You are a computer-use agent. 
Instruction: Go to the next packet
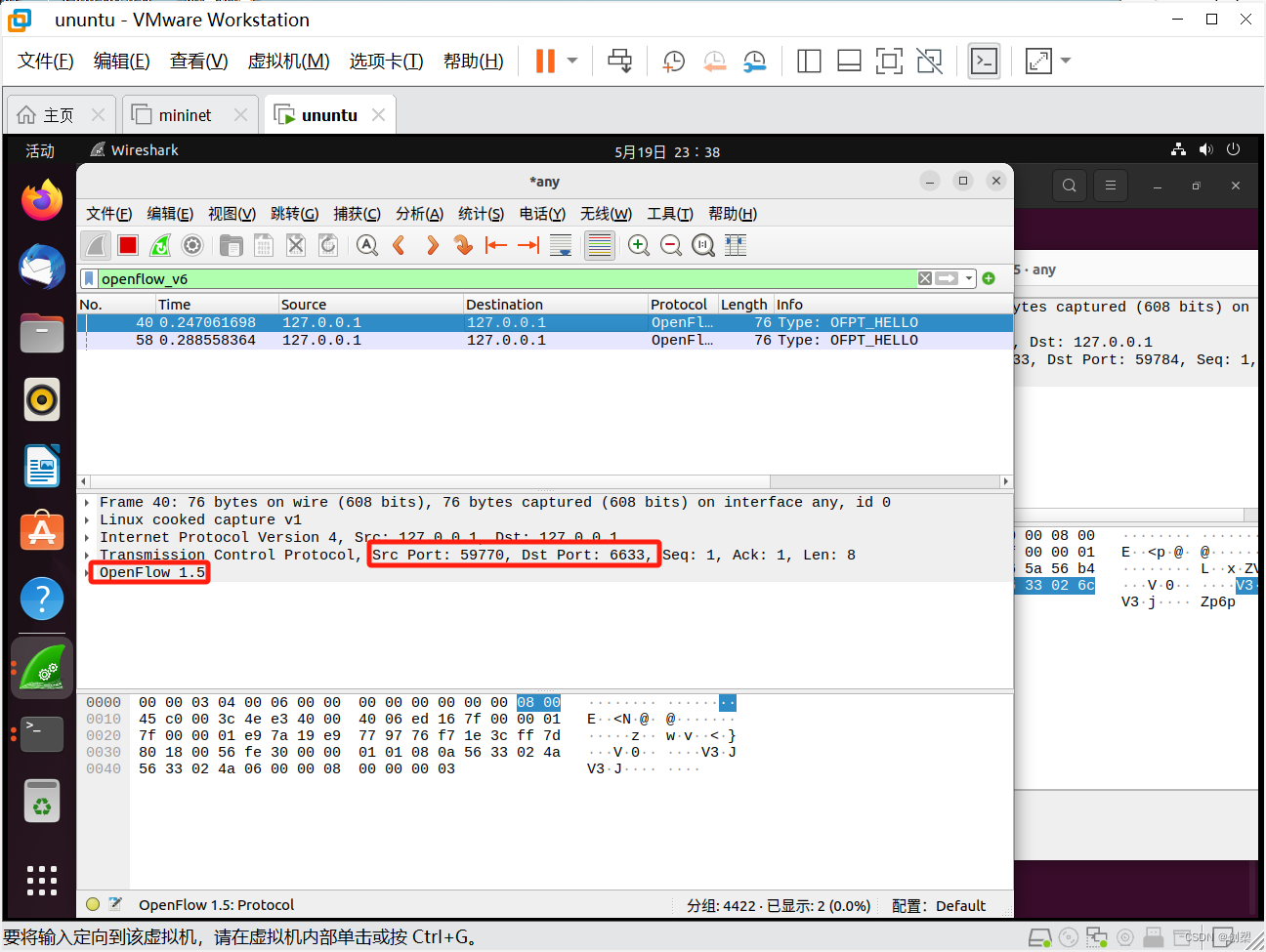pos(433,245)
